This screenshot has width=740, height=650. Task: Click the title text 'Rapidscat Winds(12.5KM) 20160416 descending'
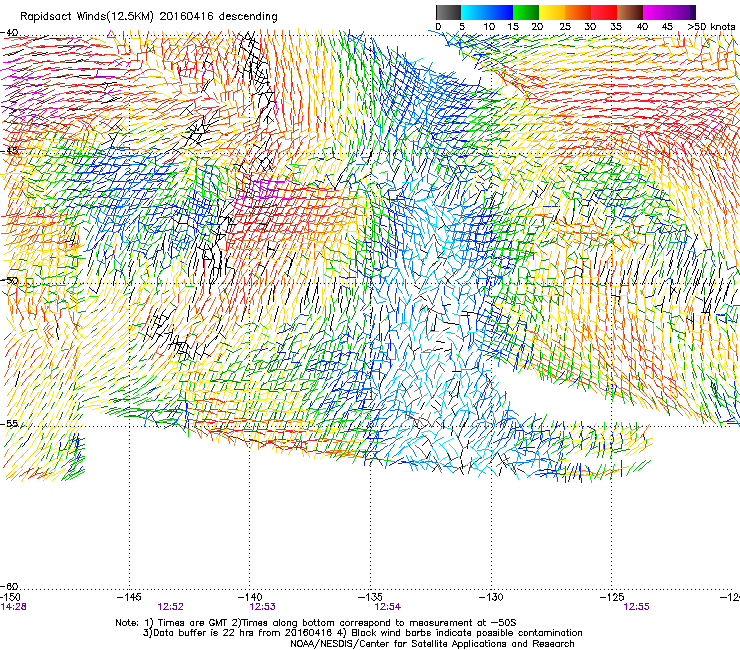[149, 17]
